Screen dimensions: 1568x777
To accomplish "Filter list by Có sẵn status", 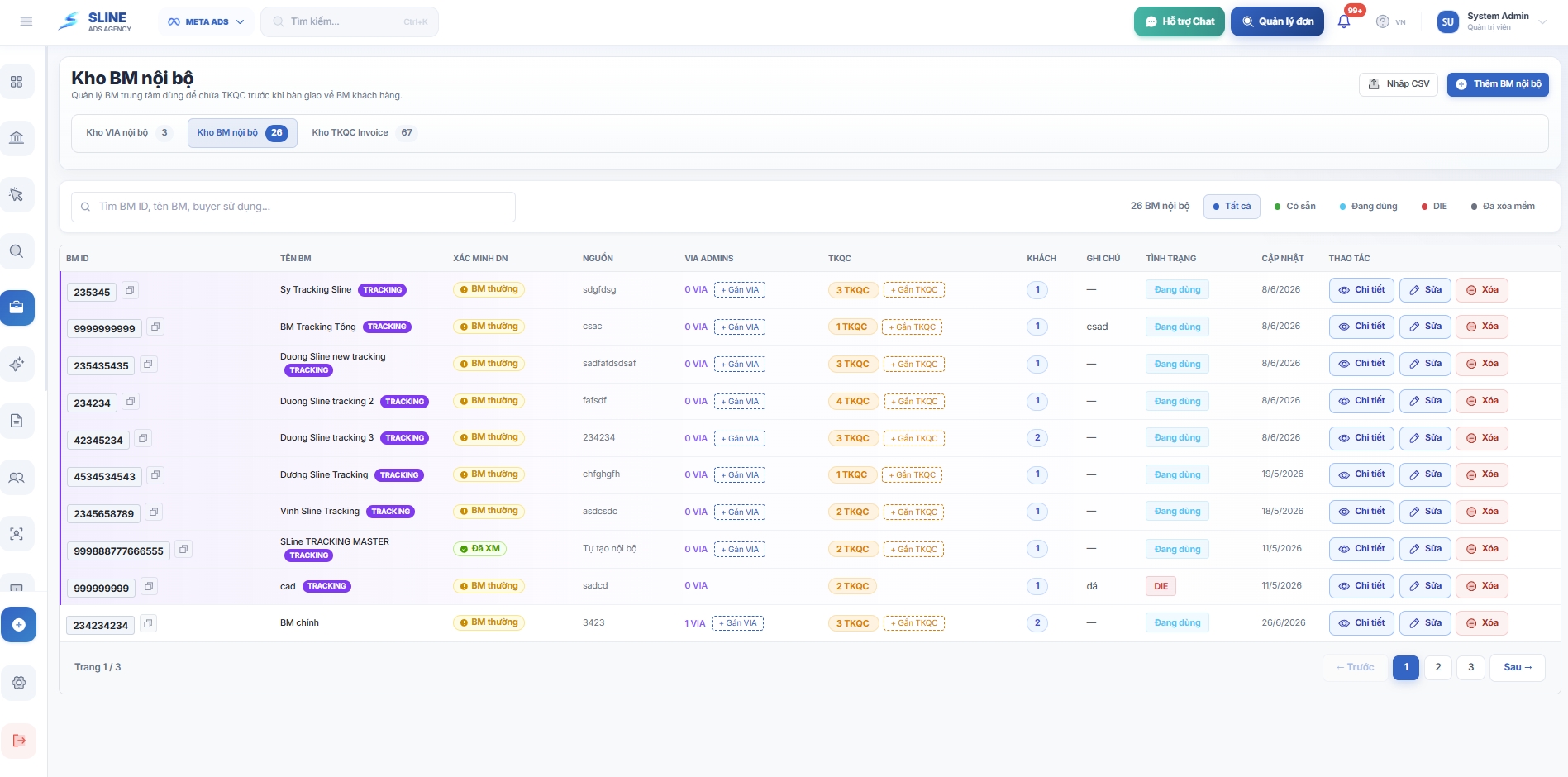I will 1294,207.
